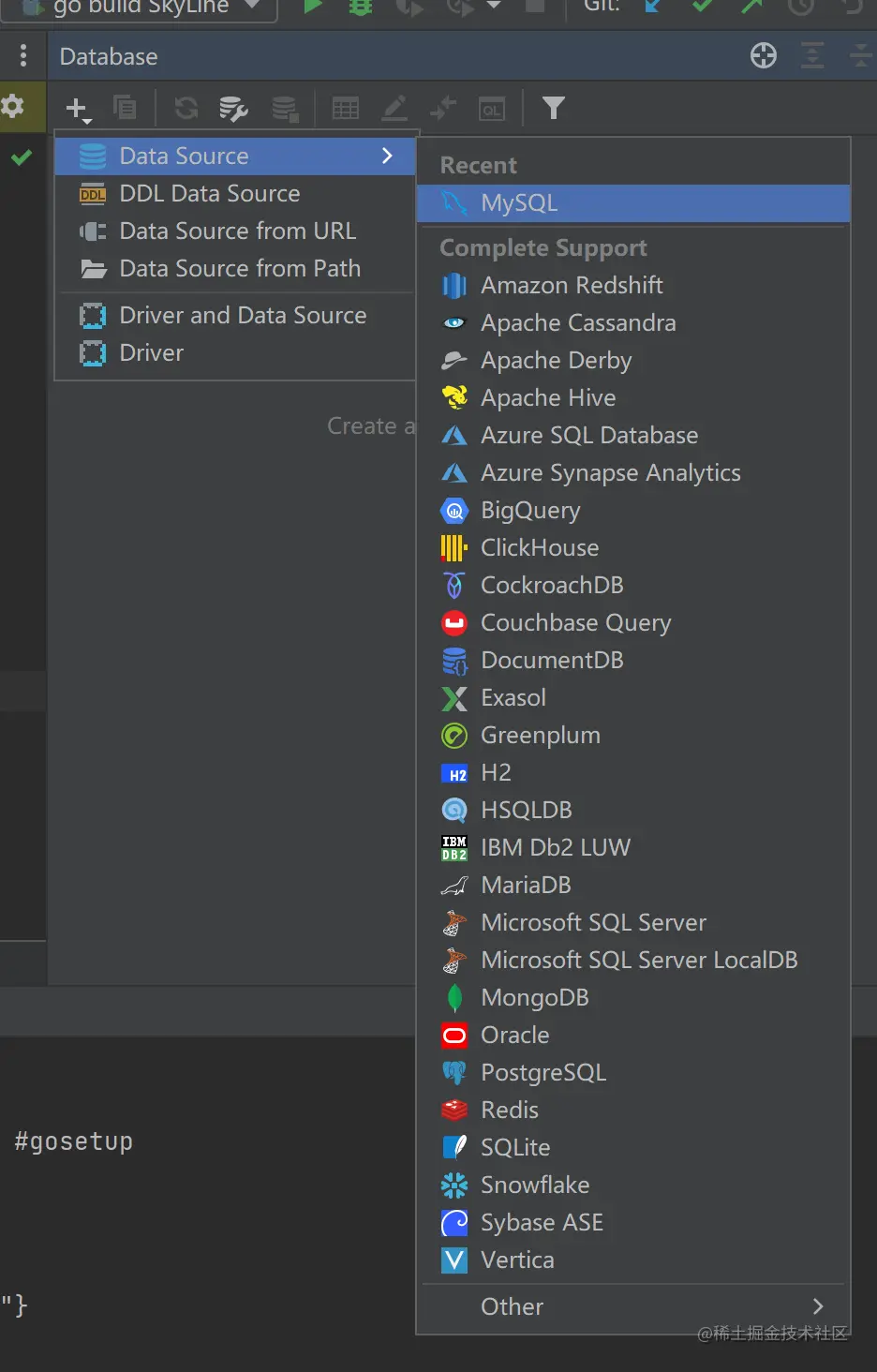This screenshot has width=877, height=1372.
Task: Choose Data Source from URL
Action: [x=237, y=231]
